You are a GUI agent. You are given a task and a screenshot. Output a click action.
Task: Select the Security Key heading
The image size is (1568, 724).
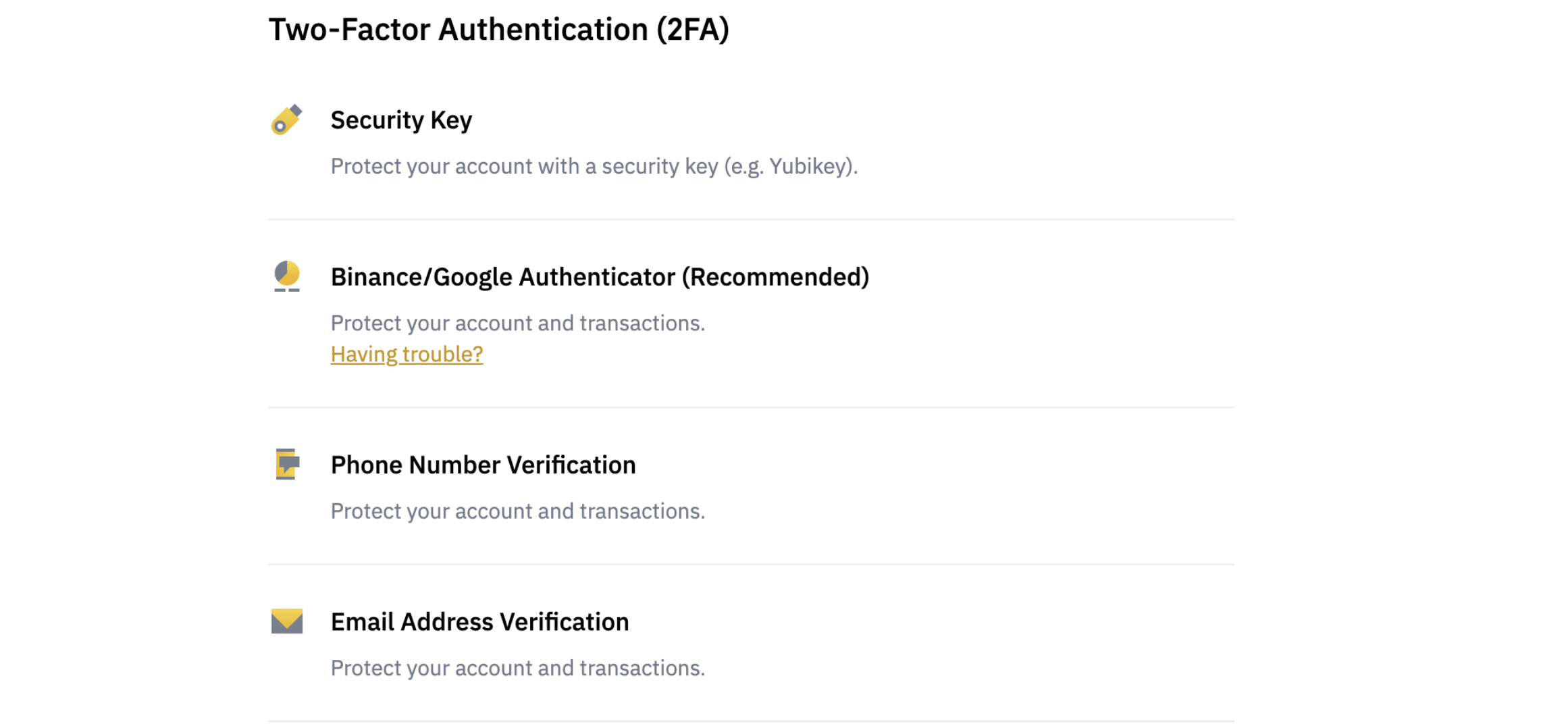[x=401, y=120]
